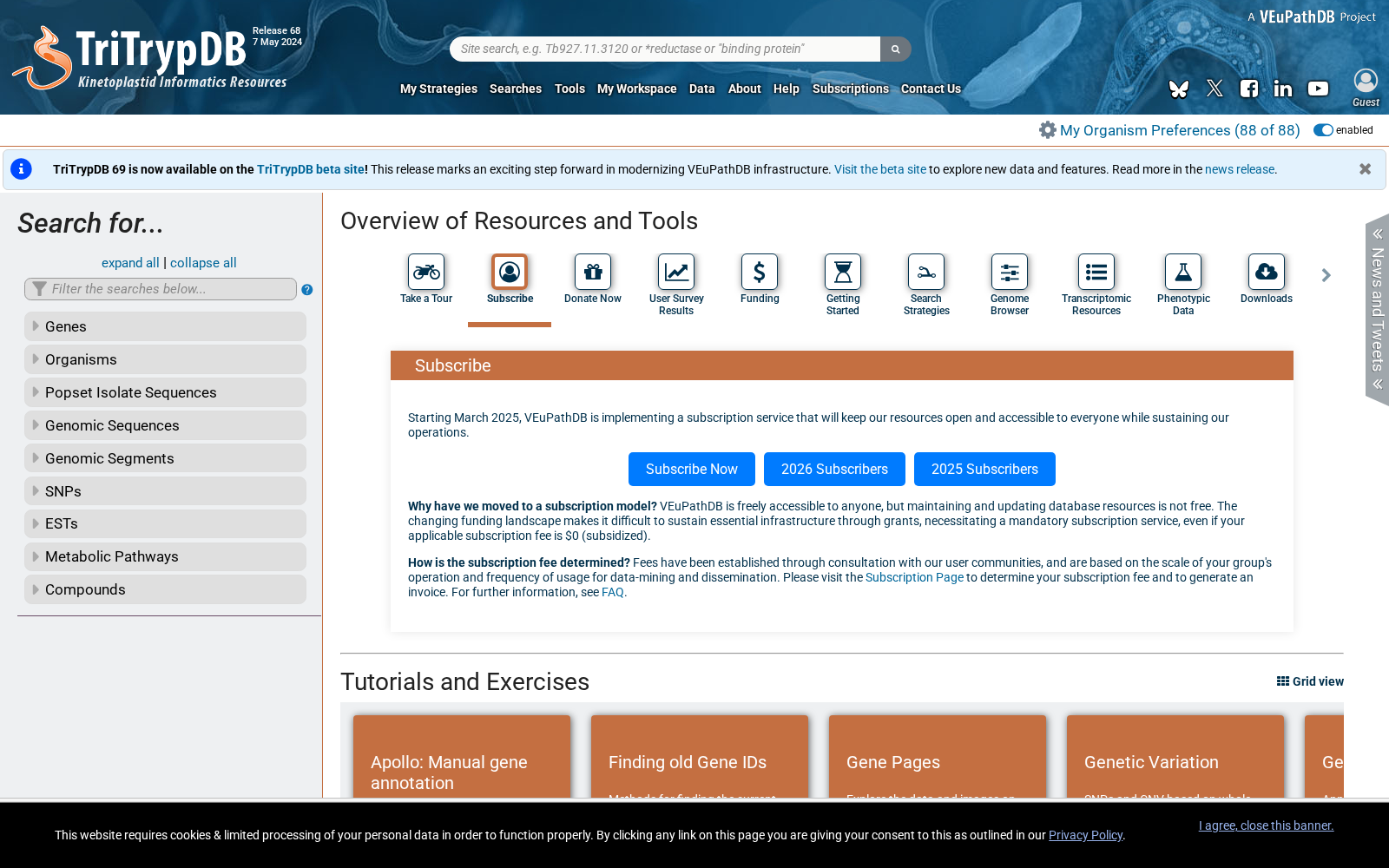Select the Subscribe resource icon
The image size is (1389, 868).
coord(510,272)
